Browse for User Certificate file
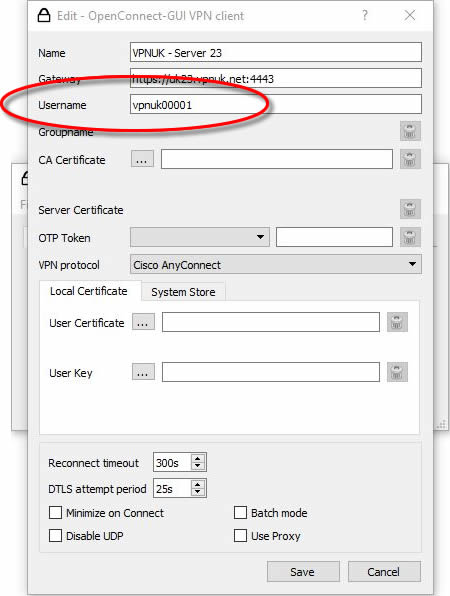 point(143,322)
